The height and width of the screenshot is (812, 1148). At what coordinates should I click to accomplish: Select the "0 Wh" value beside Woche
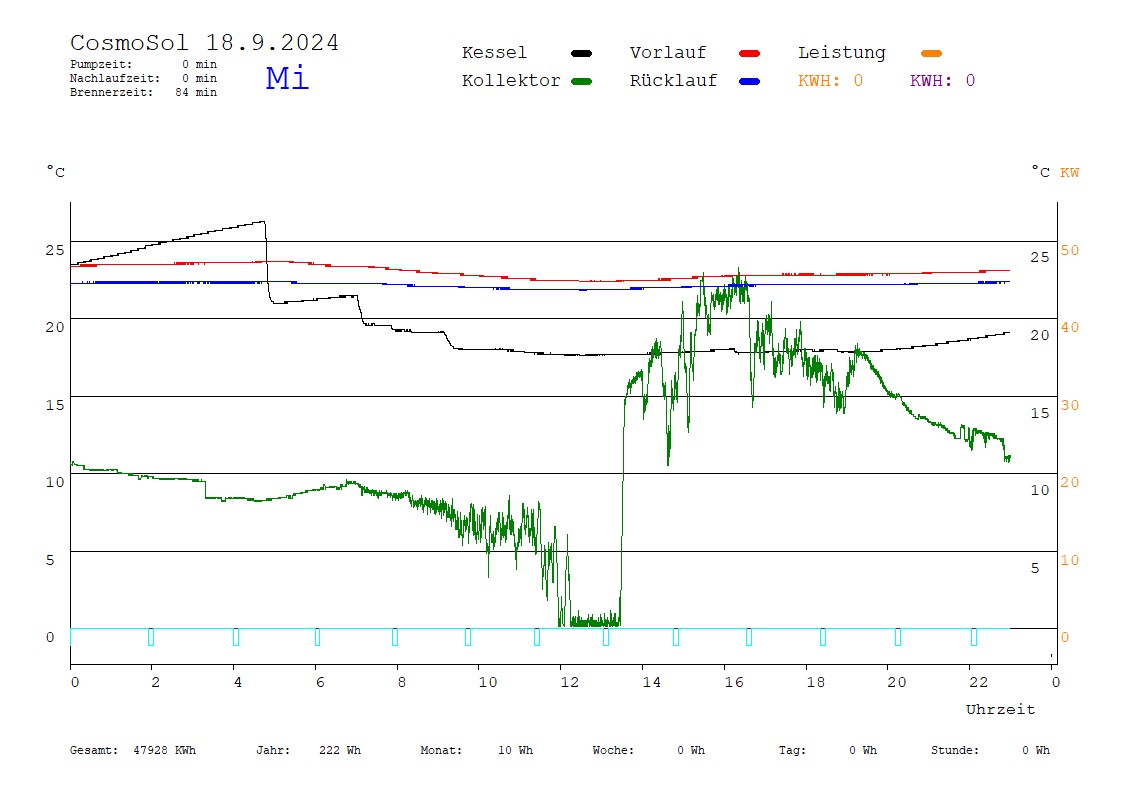691,750
